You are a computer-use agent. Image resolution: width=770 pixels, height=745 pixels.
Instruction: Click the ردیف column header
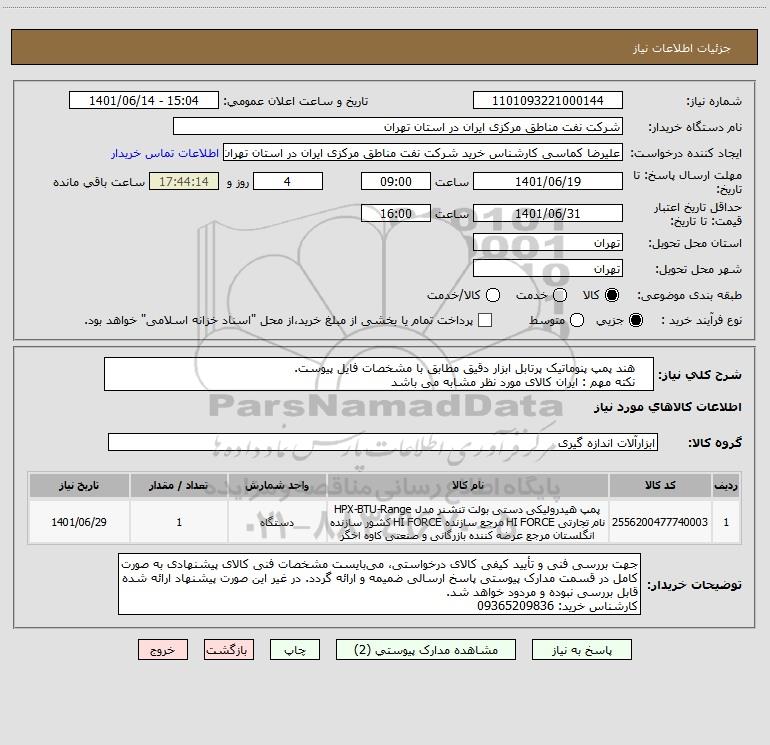click(x=726, y=485)
